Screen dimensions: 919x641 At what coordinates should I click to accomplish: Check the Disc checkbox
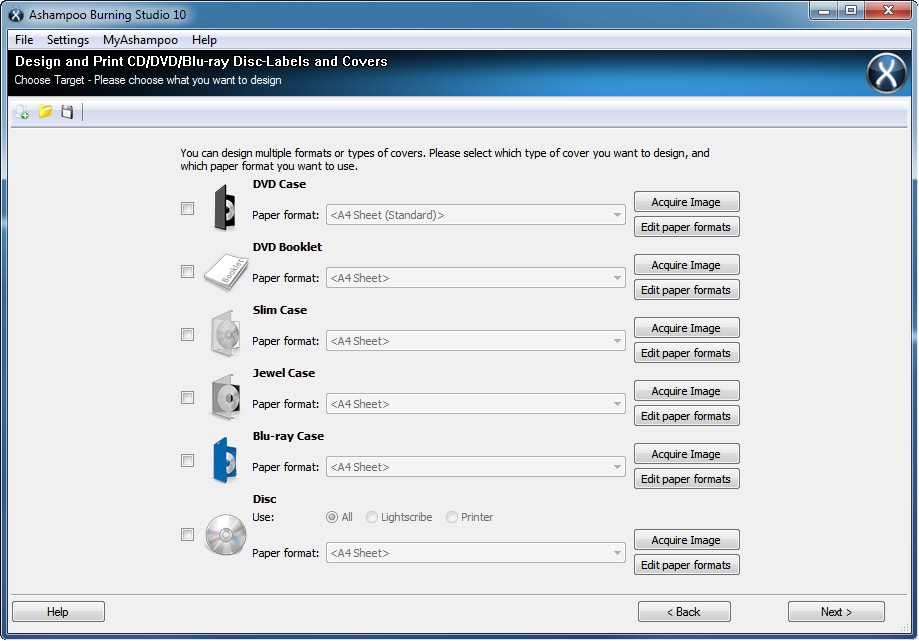(187, 535)
